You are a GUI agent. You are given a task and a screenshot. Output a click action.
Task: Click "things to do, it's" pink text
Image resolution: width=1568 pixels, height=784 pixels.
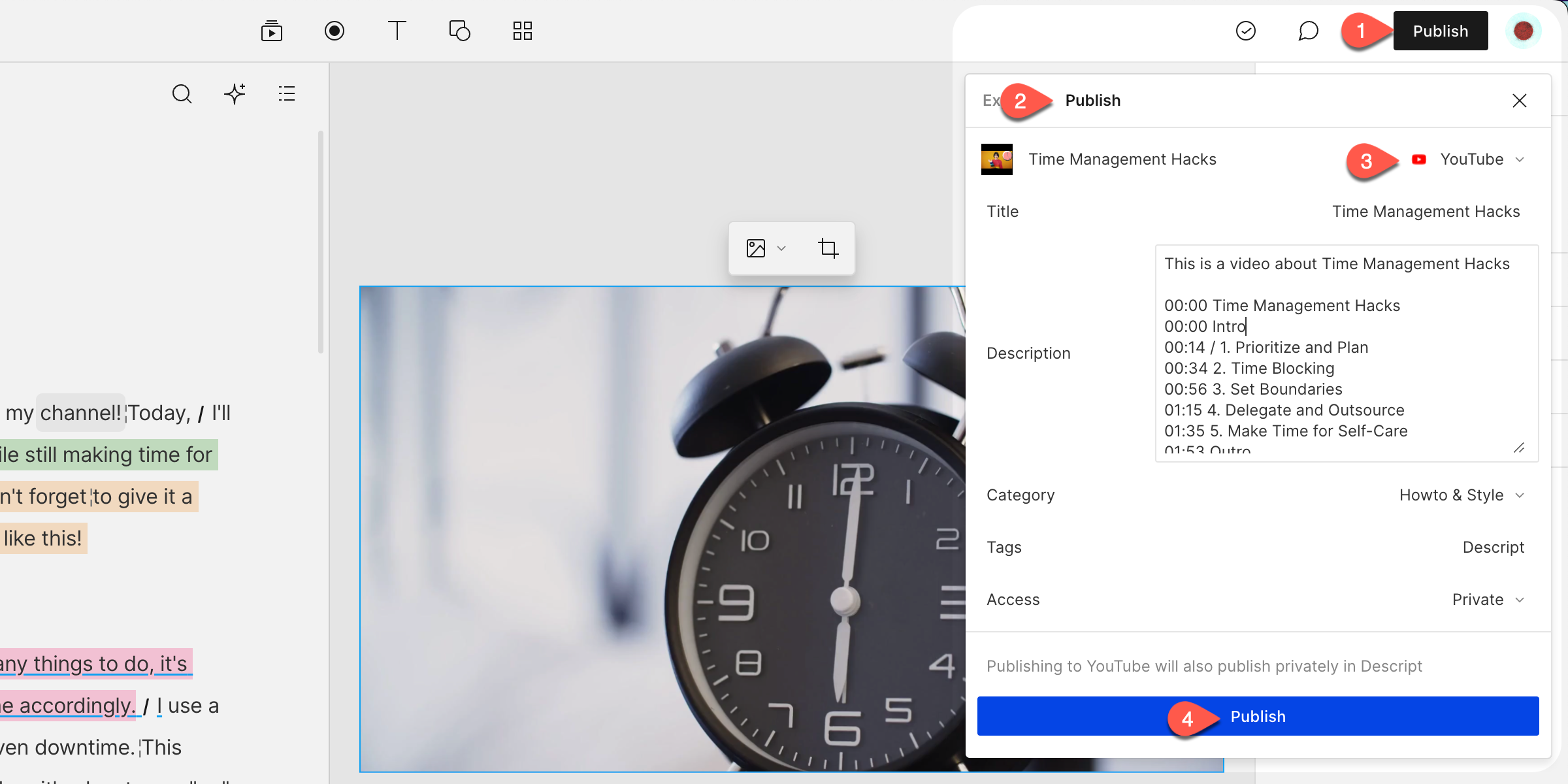click(x=110, y=664)
